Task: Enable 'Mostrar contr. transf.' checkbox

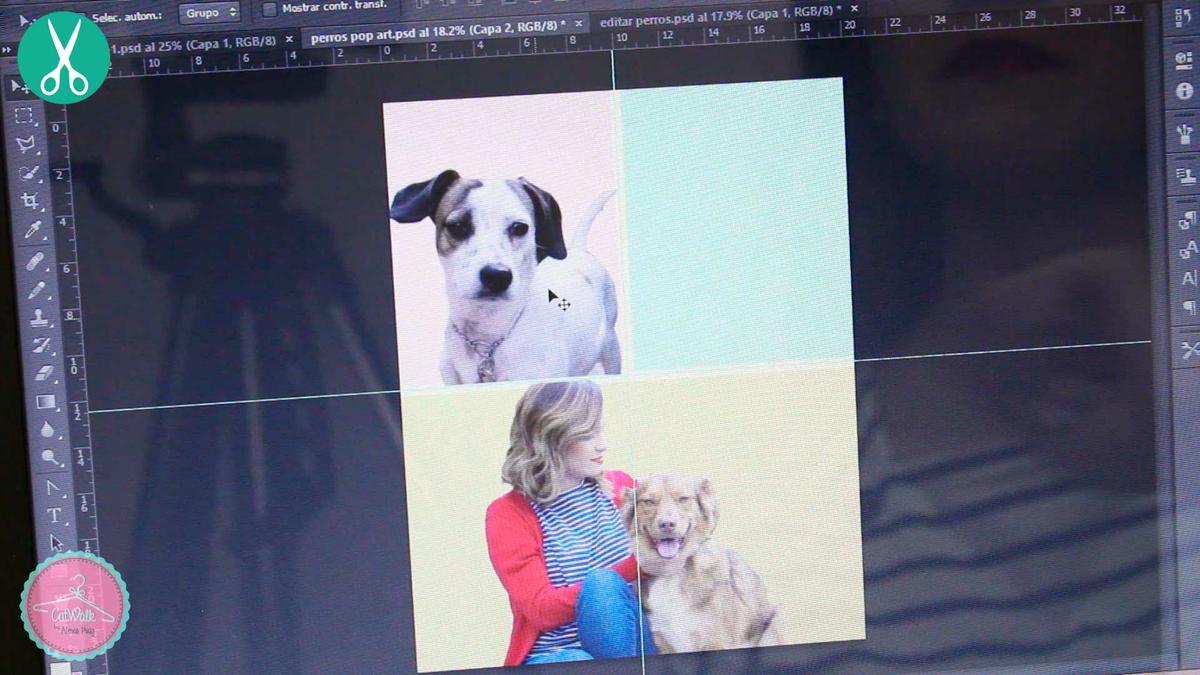Action: (x=270, y=9)
